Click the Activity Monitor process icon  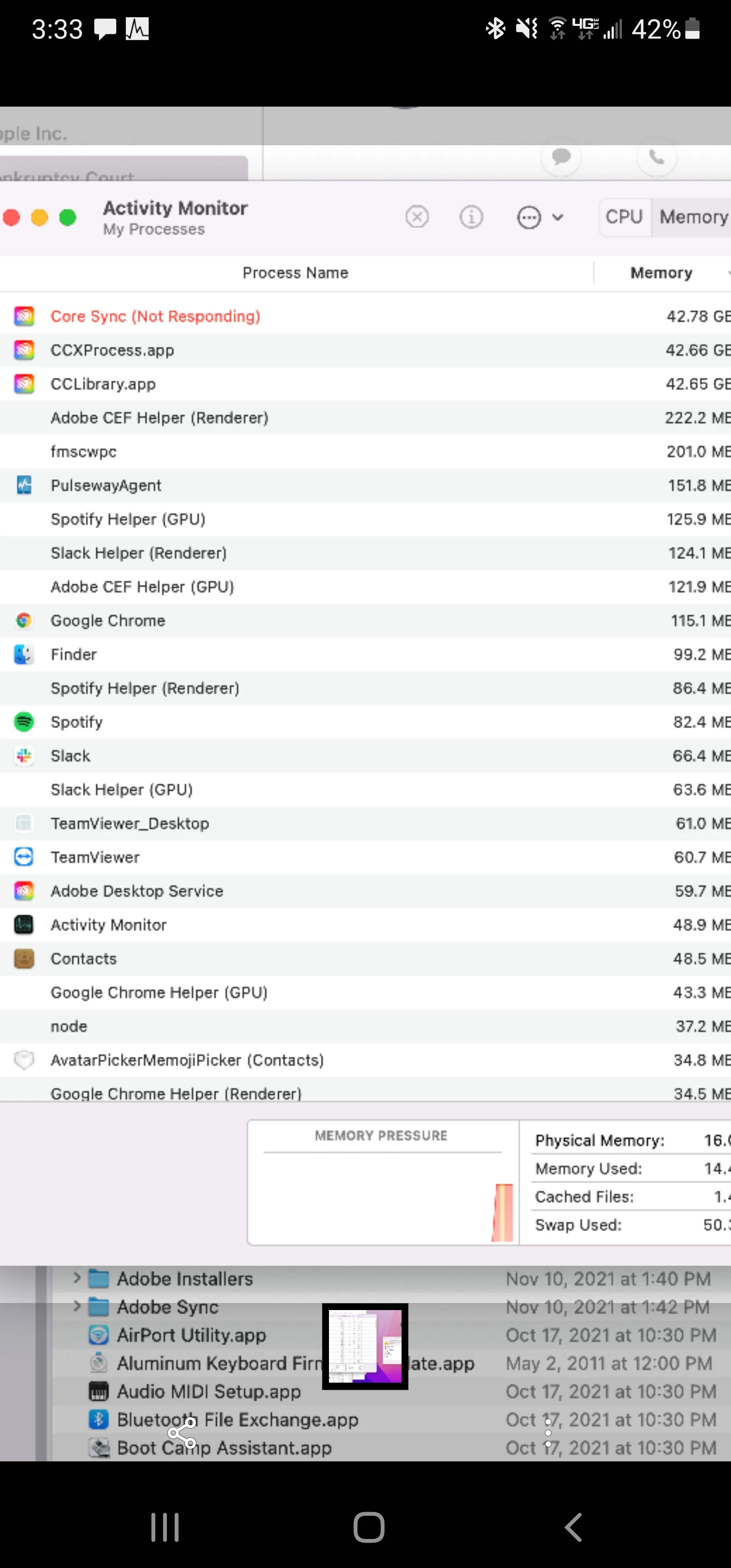tap(24, 925)
